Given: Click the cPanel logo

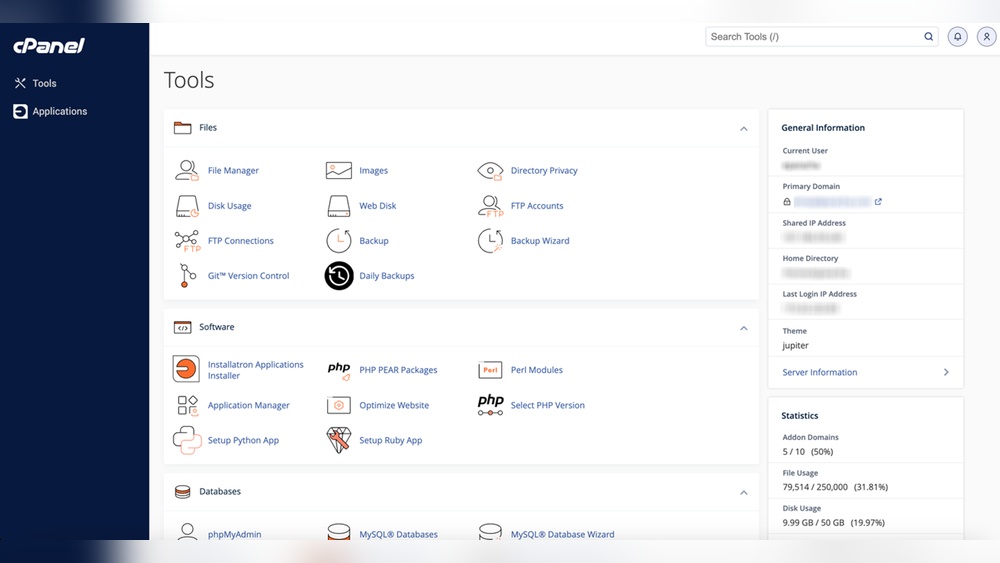Looking at the screenshot, I should click(49, 45).
